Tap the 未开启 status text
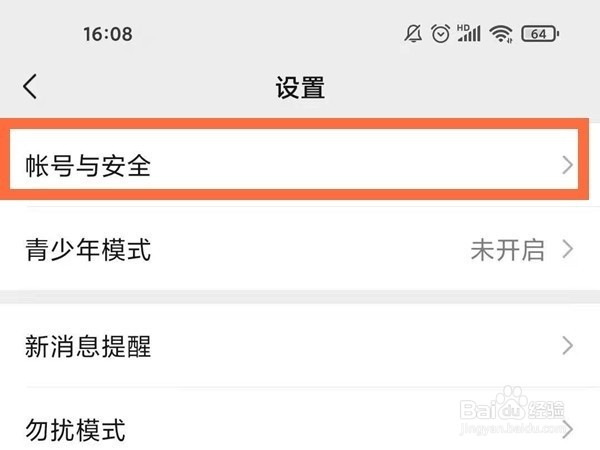The width and height of the screenshot is (600, 450). click(507, 249)
